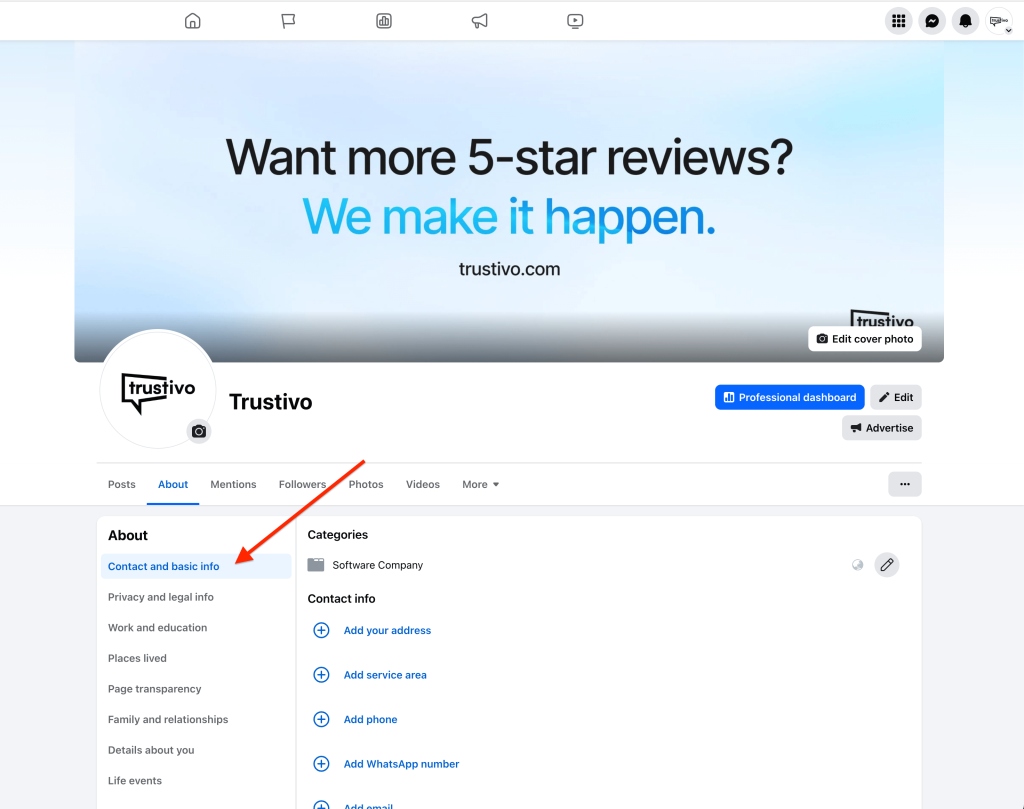The height and width of the screenshot is (809, 1024).
Task: Open the Ads megaphone icon
Action: click(479, 21)
